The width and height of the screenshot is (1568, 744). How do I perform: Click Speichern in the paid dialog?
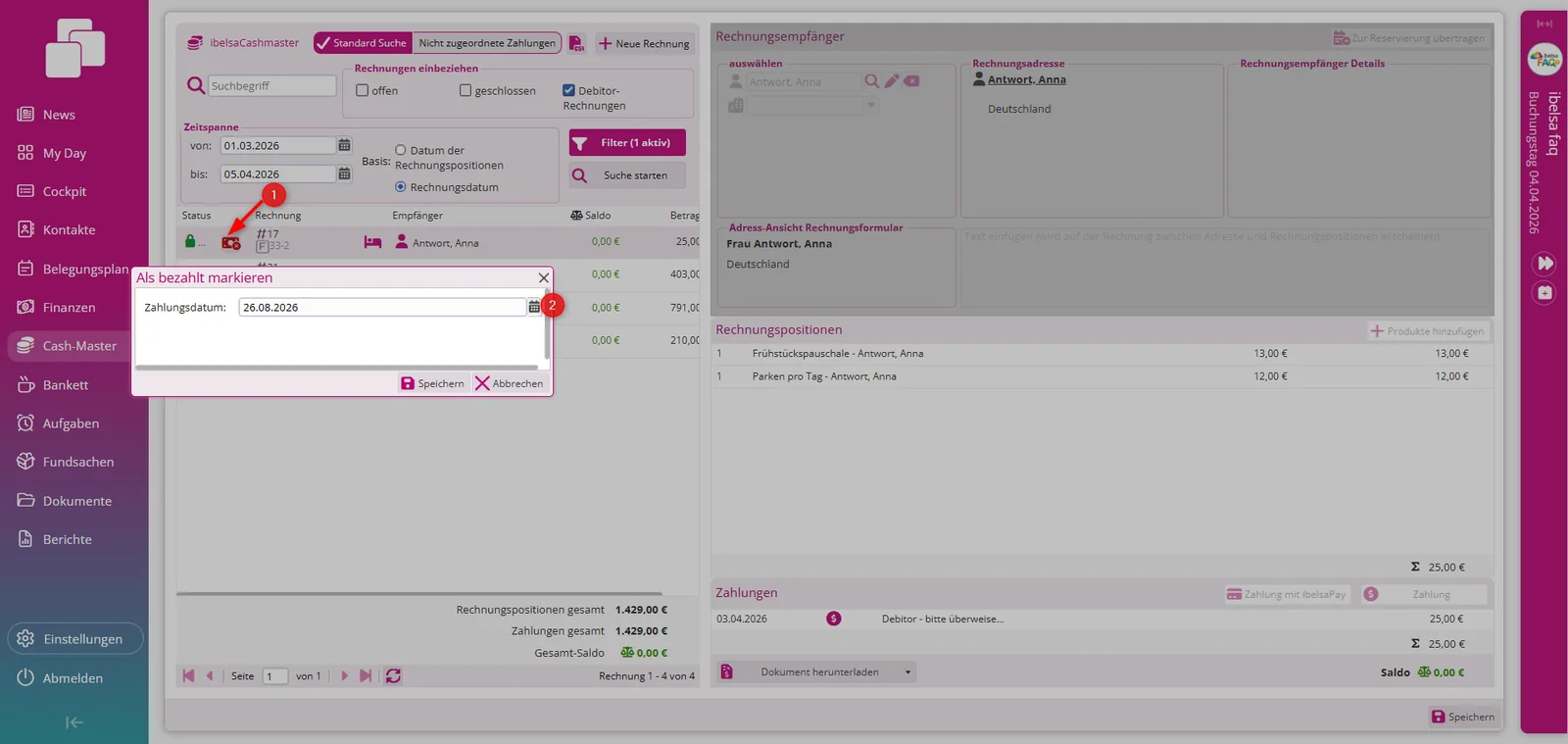click(432, 383)
